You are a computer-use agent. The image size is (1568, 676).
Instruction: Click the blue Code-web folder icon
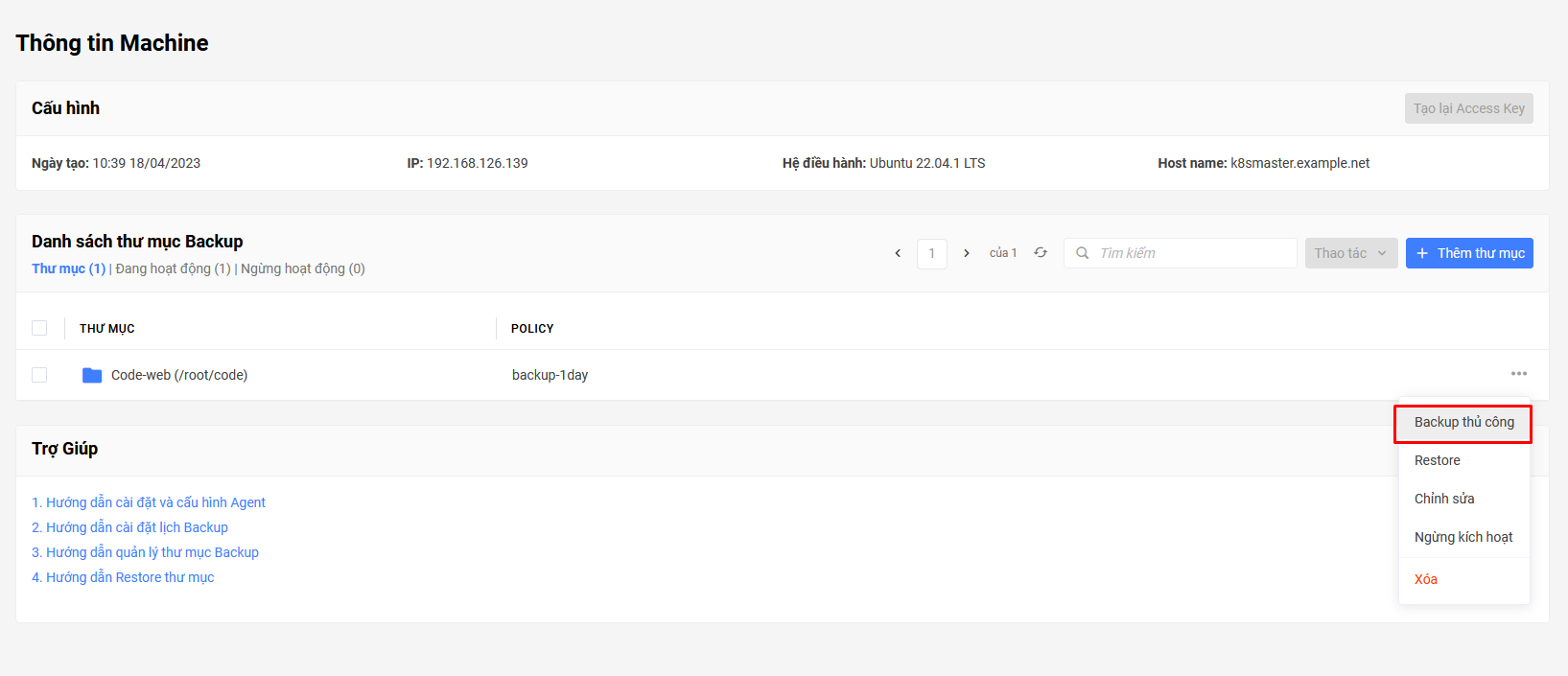tap(92, 375)
